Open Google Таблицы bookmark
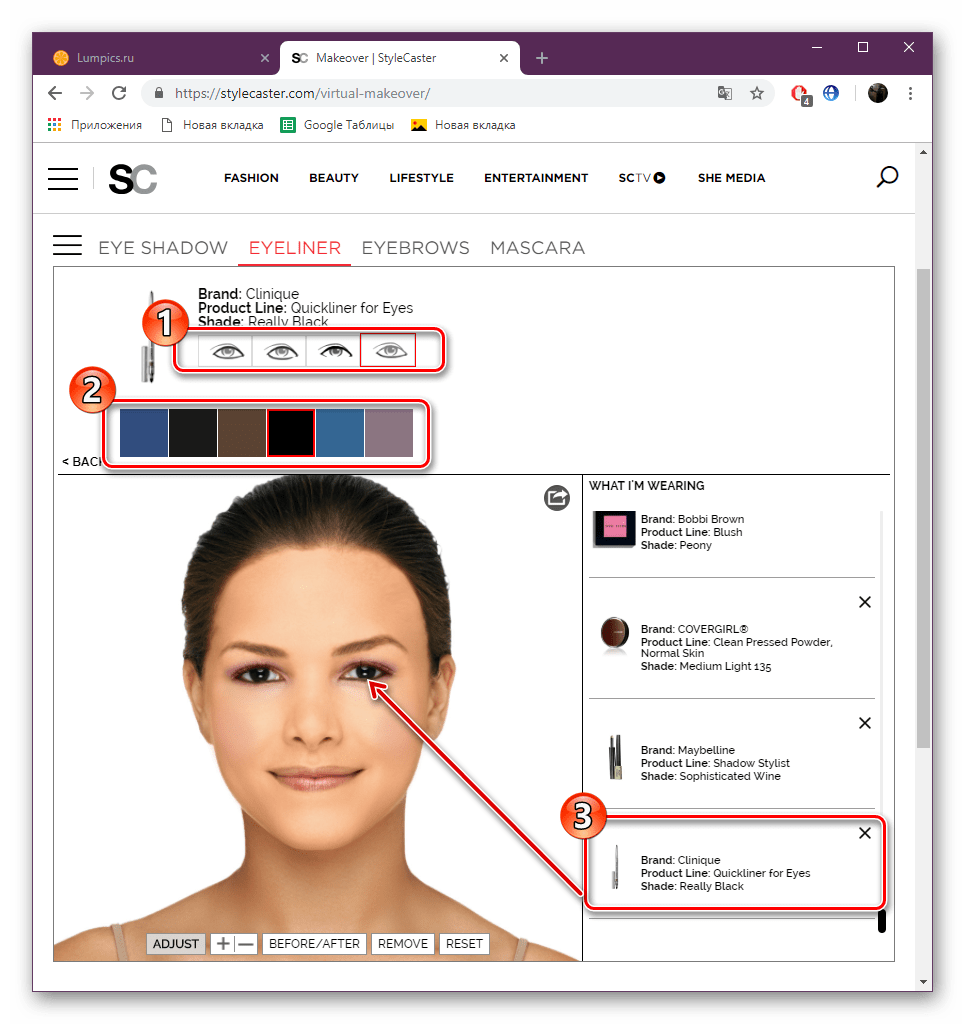 pos(338,125)
